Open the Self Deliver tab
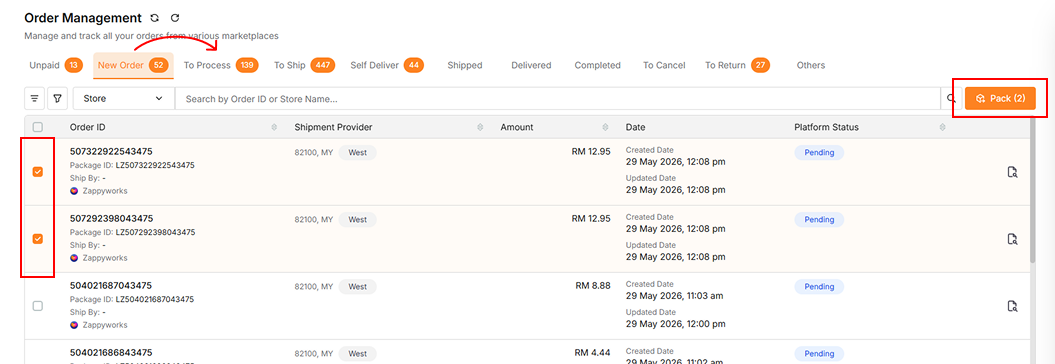Viewport: 1055px width, 364px height. 387,65
